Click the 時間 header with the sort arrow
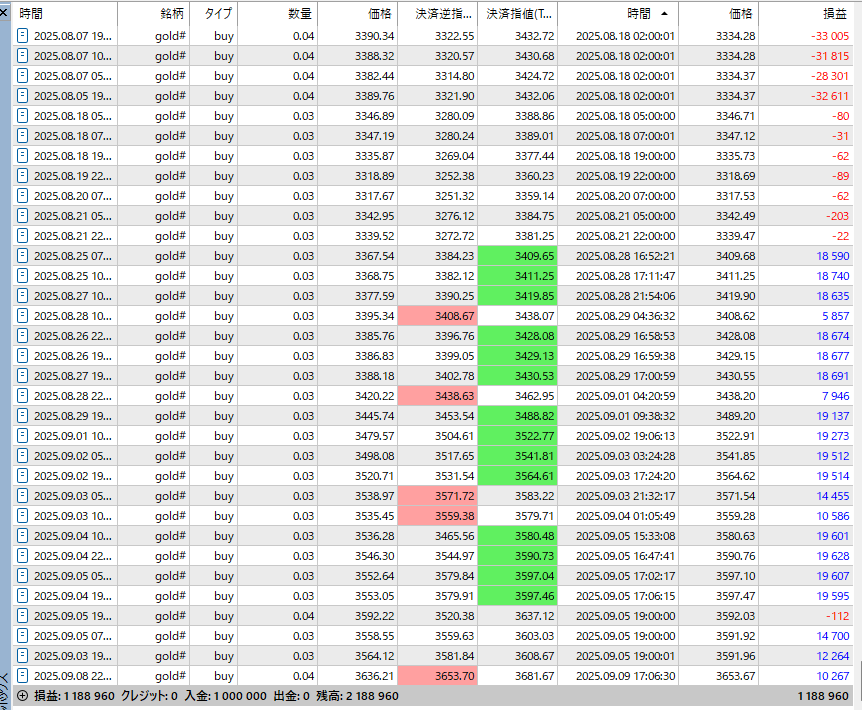862x710 pixels. [618, 14]
